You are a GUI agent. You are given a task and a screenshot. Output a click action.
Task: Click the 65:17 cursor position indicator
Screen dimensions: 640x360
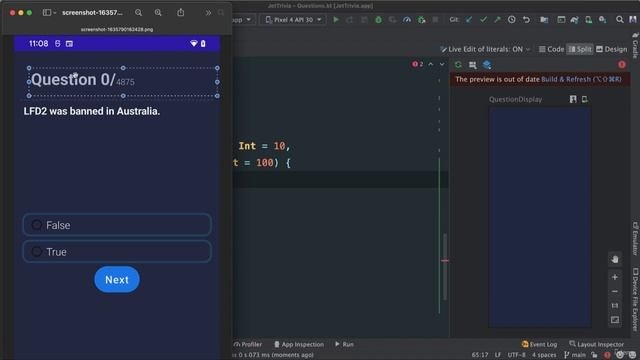click(x=480, y=355)
